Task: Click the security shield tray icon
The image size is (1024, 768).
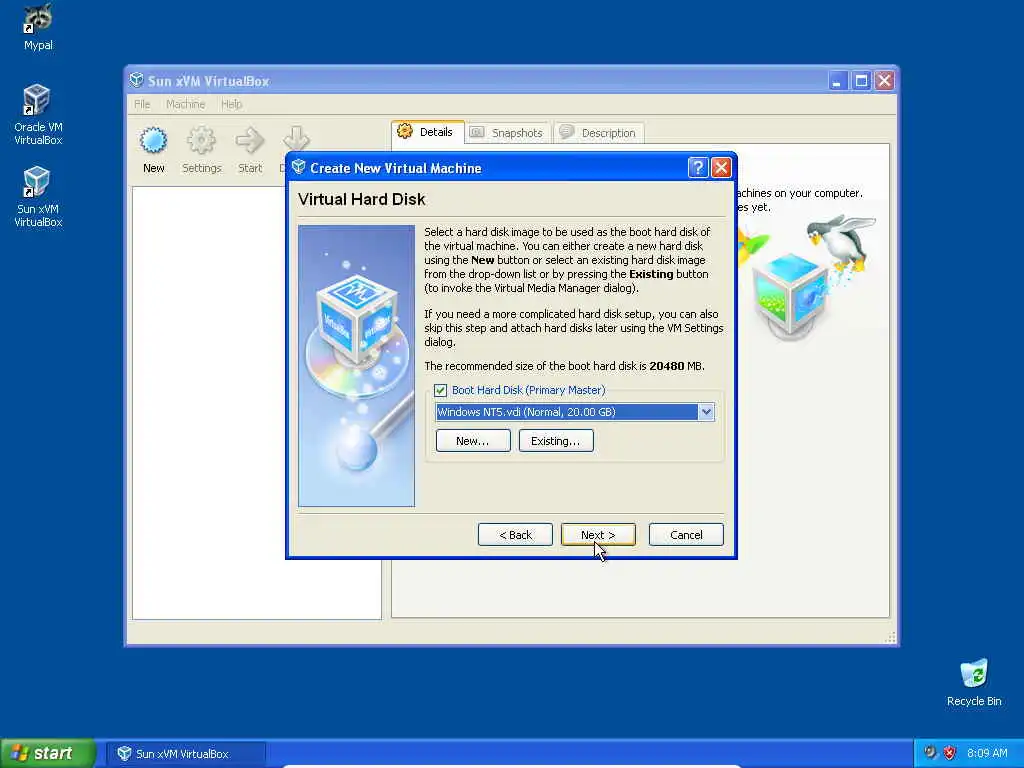Action: [950, 753]
